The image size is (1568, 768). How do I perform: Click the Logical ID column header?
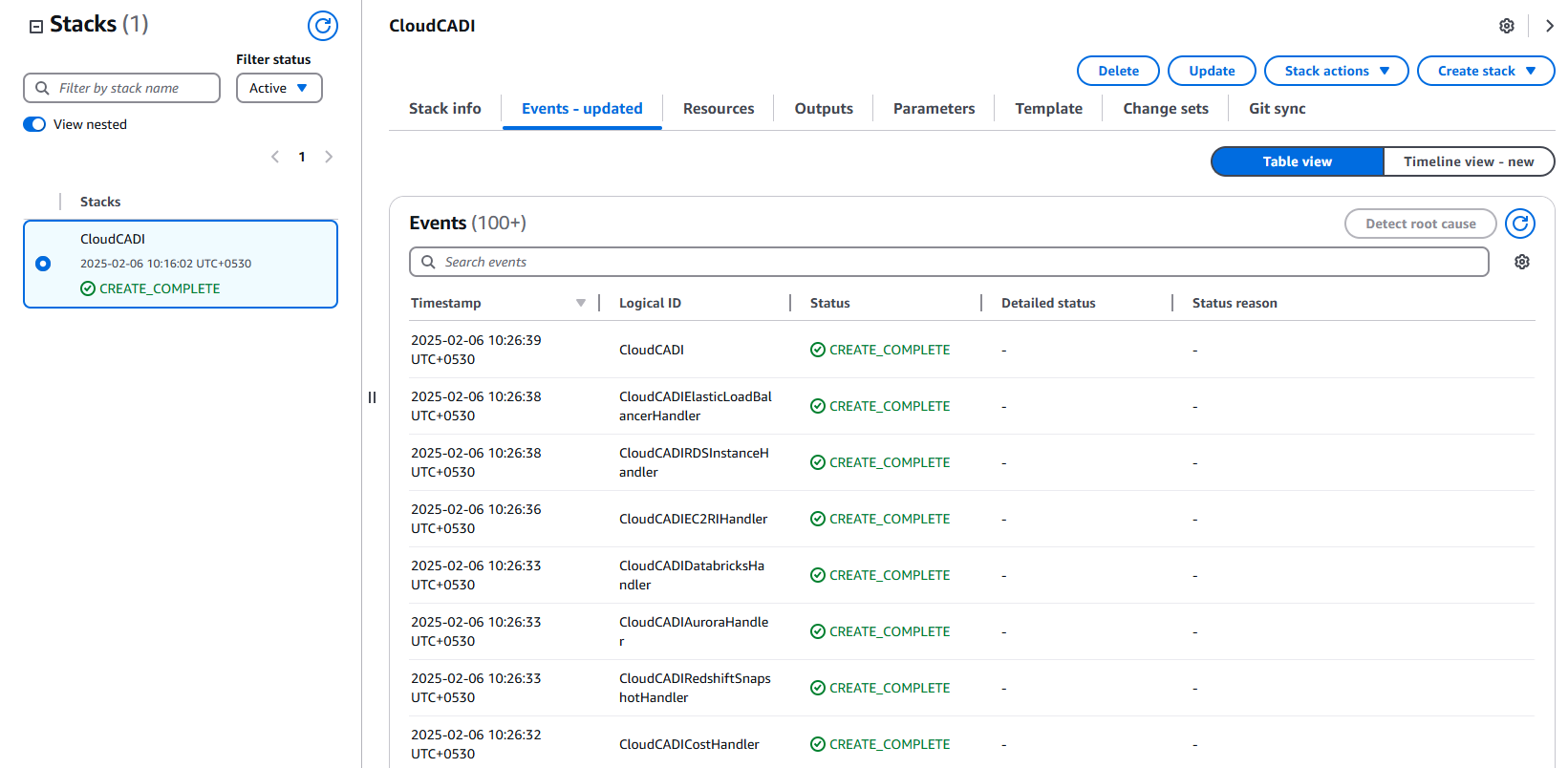point(650,303)
